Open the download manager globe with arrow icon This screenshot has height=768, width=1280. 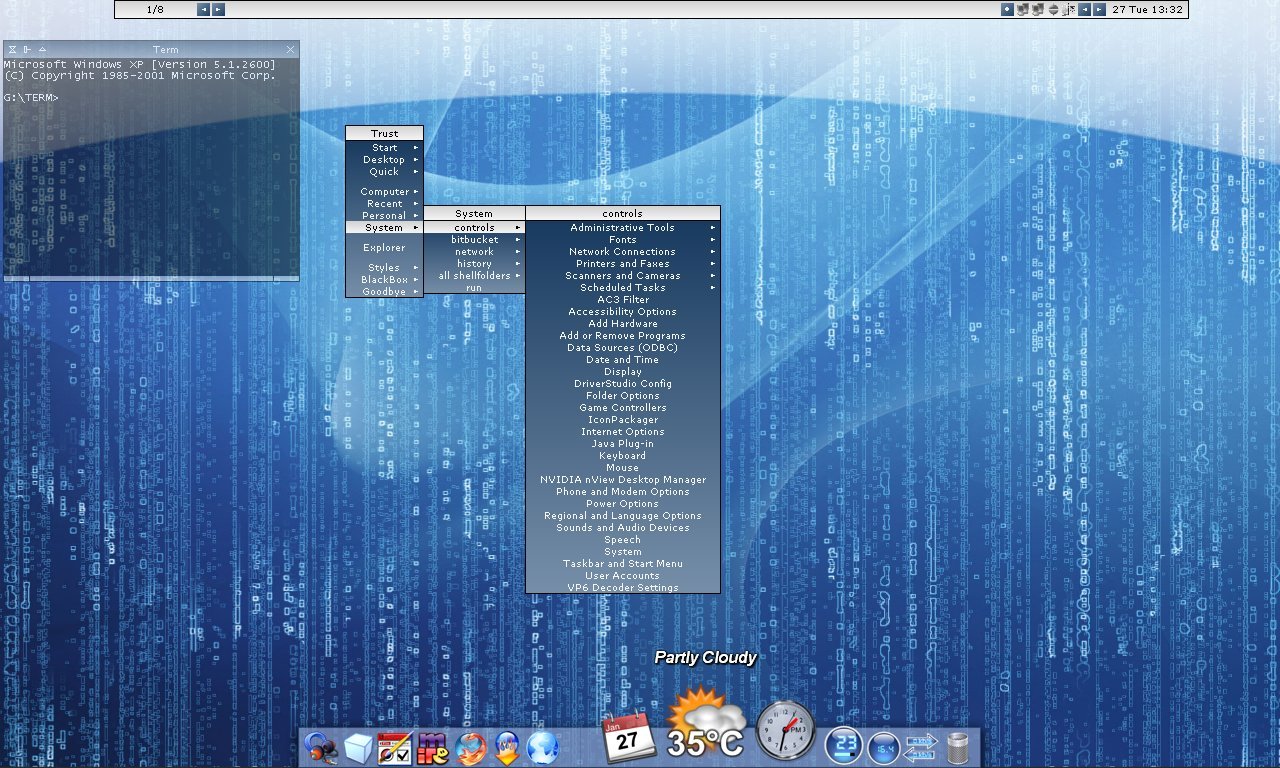coord(507,748)
